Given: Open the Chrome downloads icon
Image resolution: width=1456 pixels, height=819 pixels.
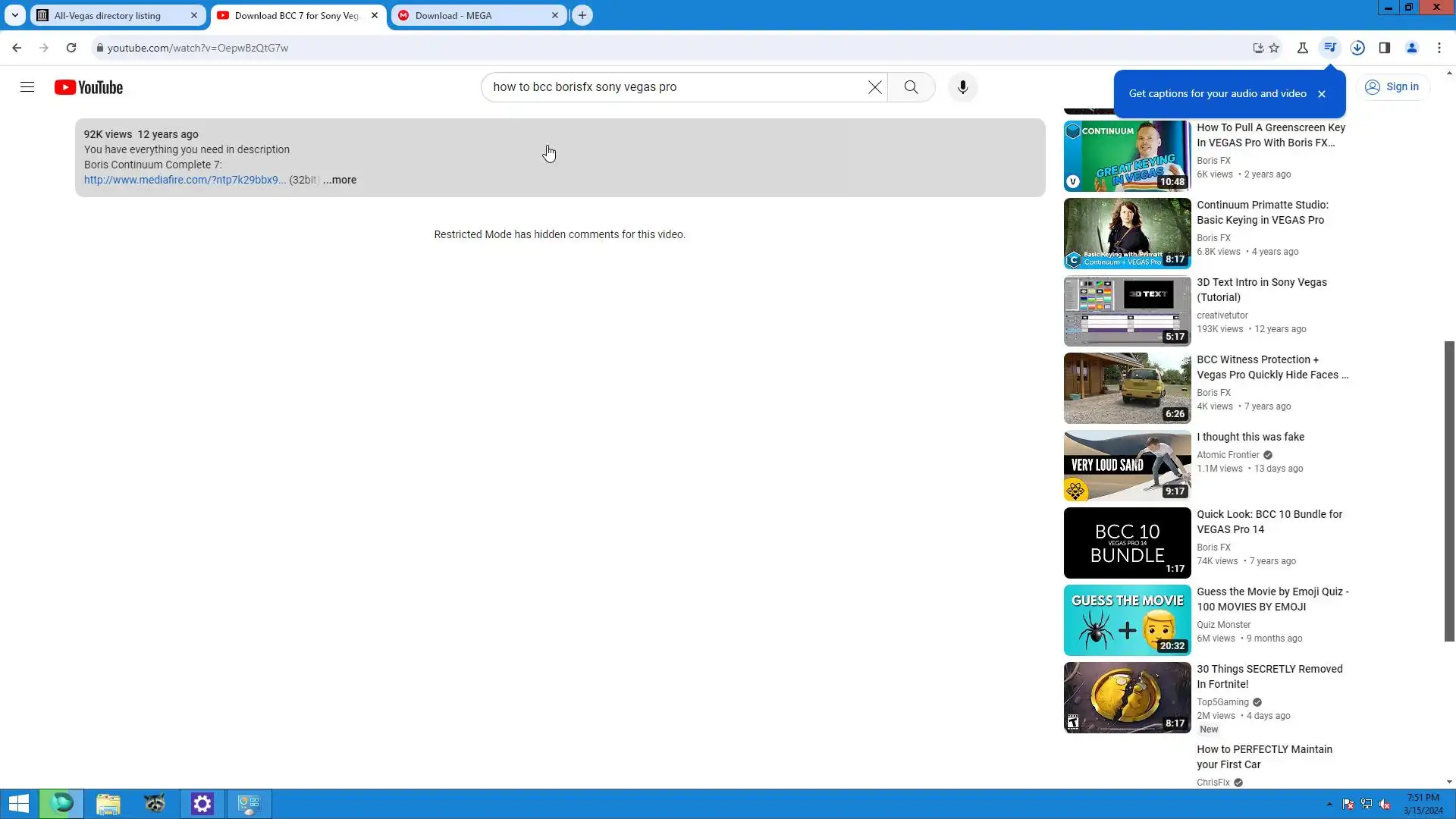Looking at the screenshot, I should click(1357, 48).
